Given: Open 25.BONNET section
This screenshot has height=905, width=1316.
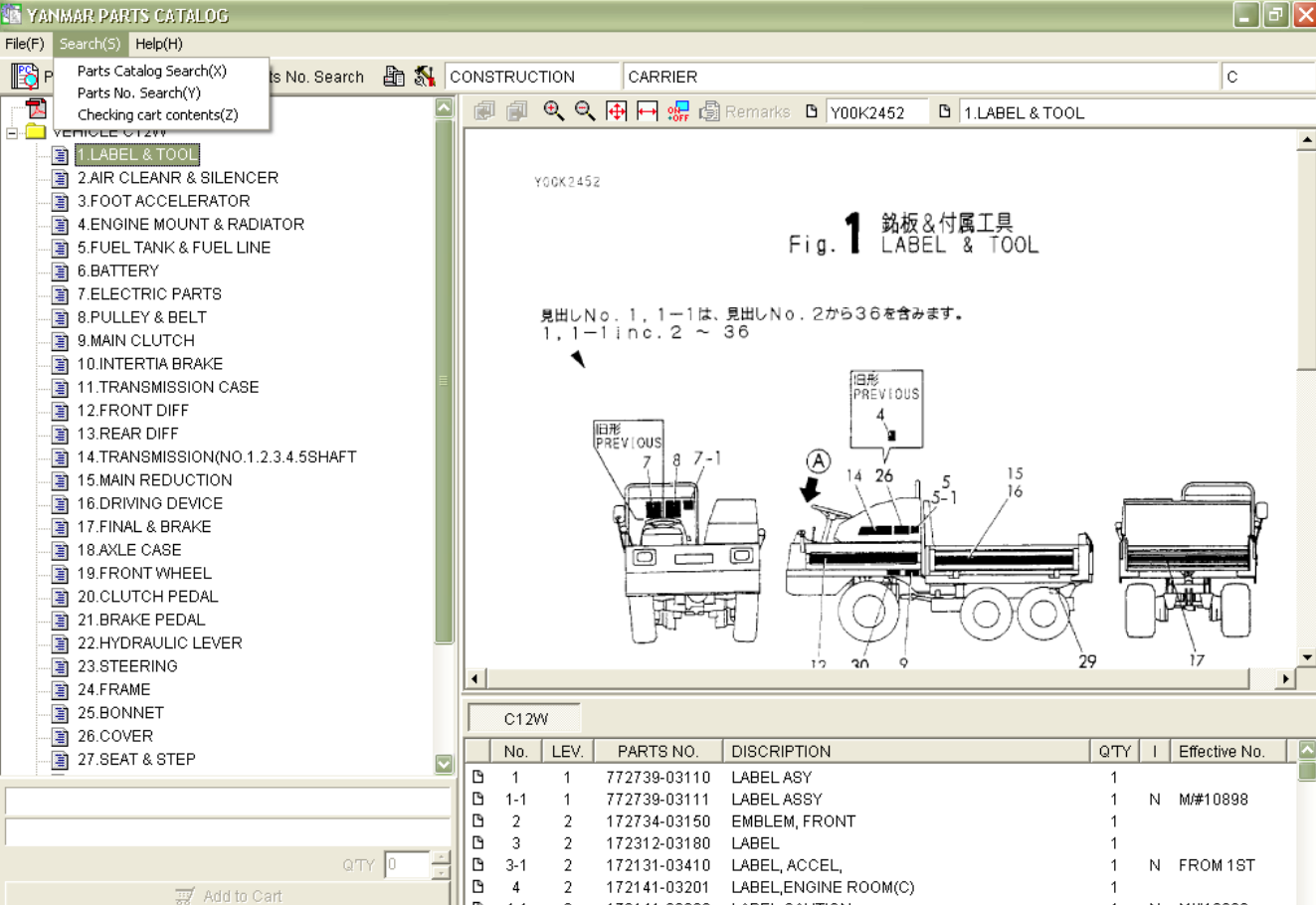Looking at the screenshot, I should [120, 713].
